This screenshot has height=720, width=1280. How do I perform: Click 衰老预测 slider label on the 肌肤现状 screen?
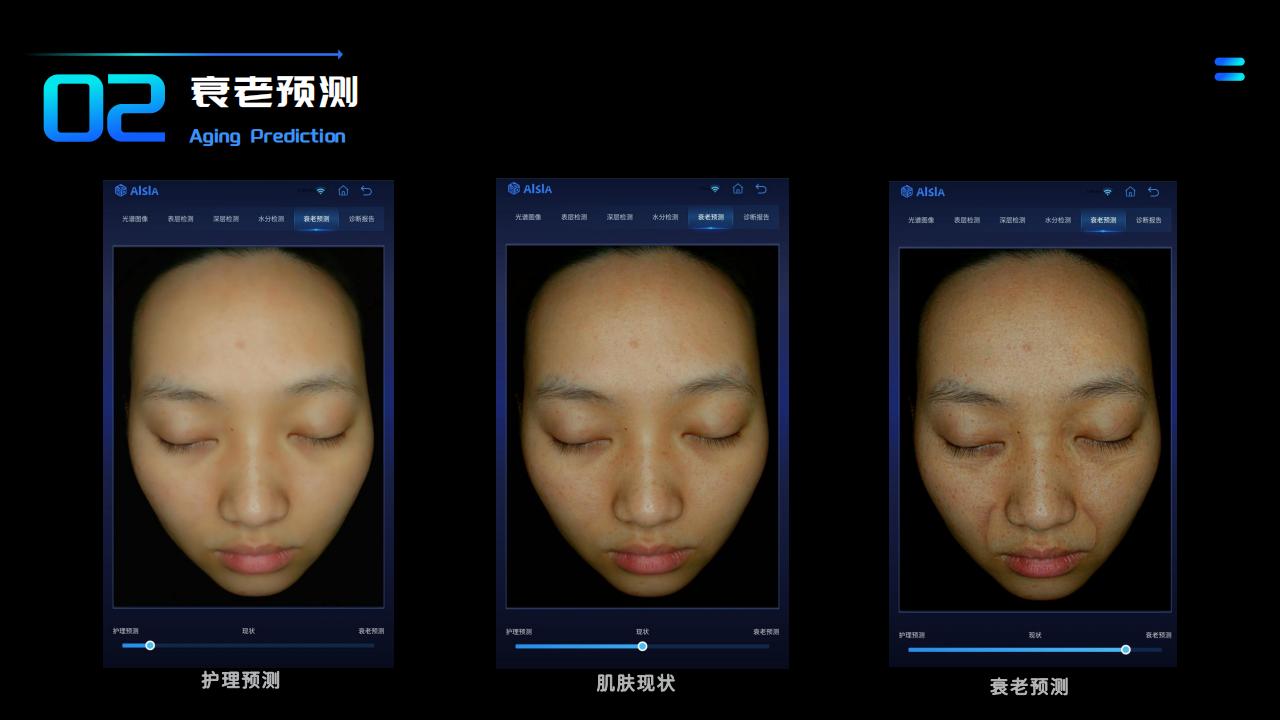click(766, 632)
